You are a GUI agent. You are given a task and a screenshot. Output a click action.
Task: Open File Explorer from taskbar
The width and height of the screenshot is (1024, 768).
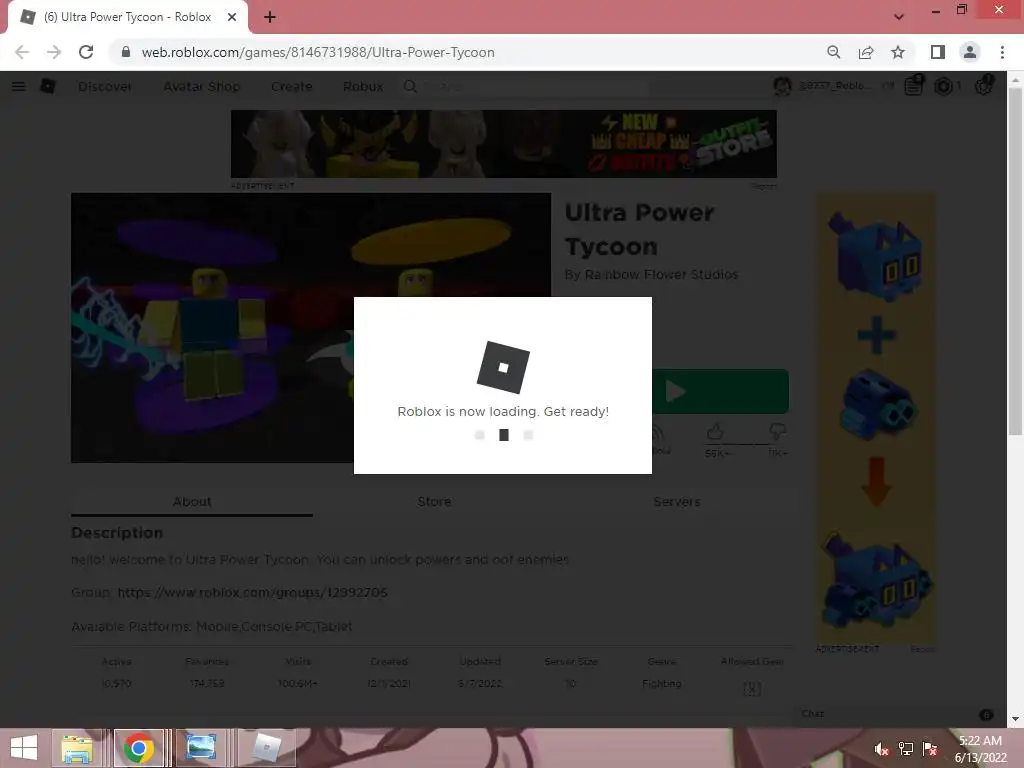point(77,748)
